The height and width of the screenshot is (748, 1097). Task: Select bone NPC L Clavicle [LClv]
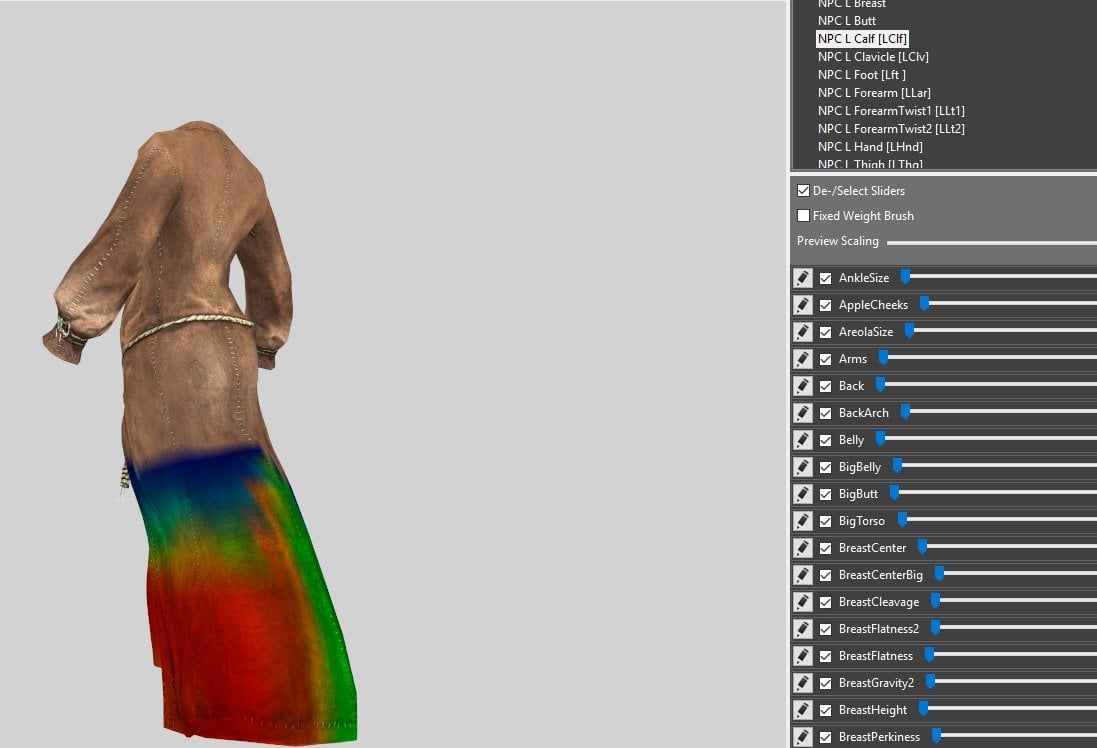click(873, 57)
